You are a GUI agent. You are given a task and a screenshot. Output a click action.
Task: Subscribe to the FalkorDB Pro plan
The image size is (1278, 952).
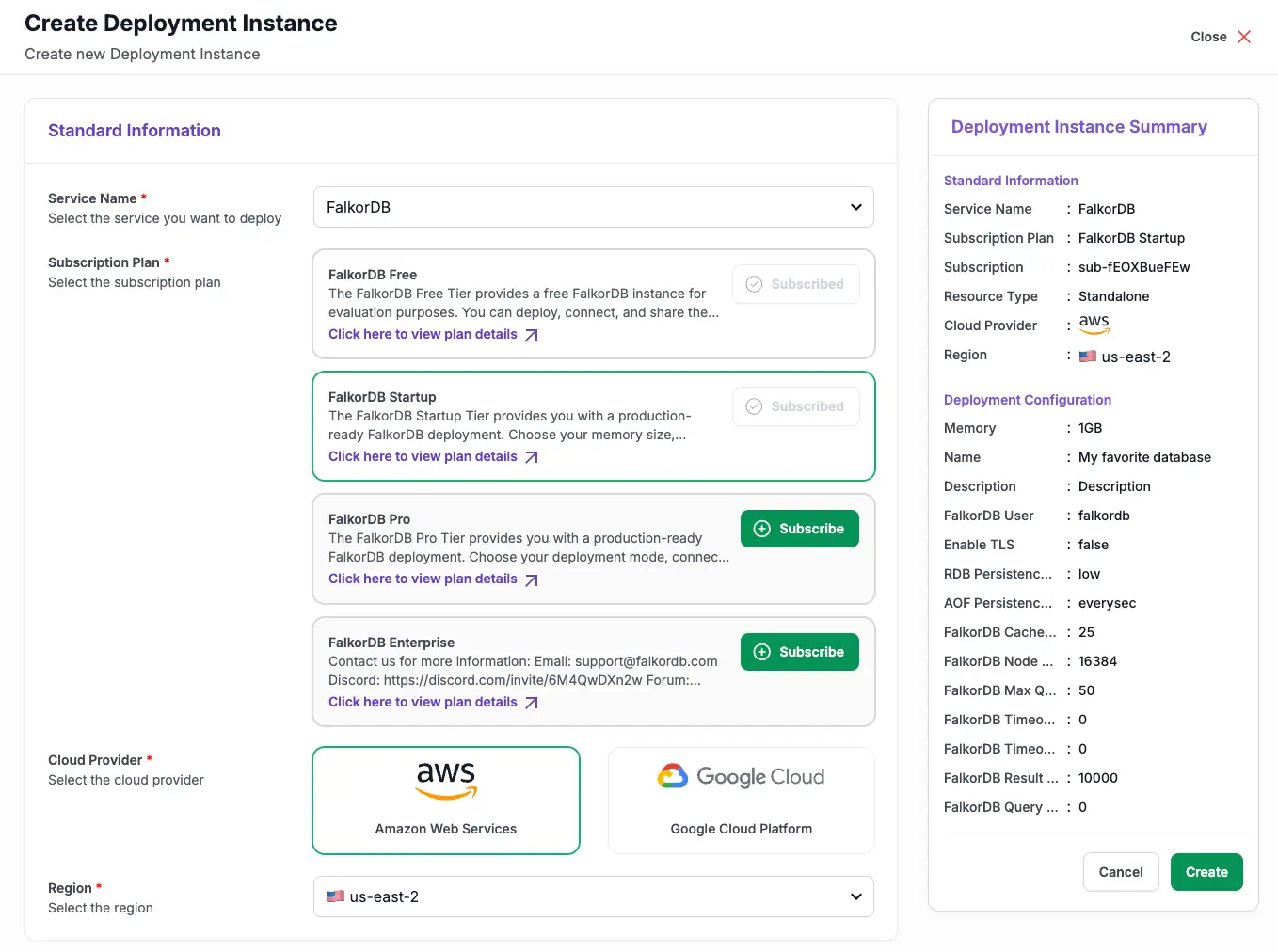click(800, 529)
